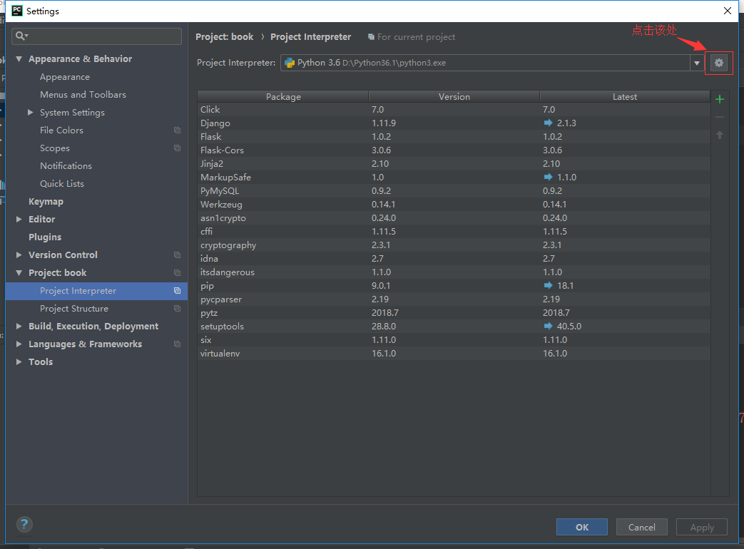Image resolution: width=744 pixels, height=549 pixels.
Task: Click the Apply button
Action: click(702, 527)
